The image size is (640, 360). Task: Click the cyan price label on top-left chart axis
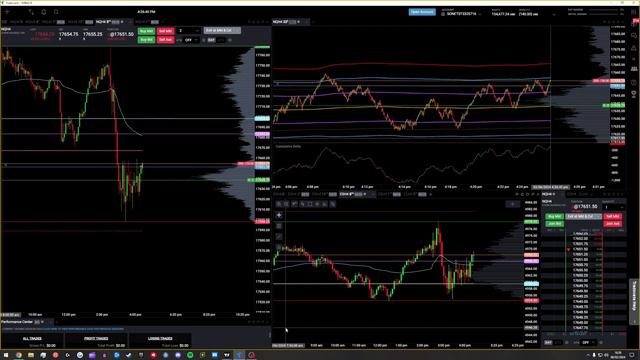click(262, 118)
